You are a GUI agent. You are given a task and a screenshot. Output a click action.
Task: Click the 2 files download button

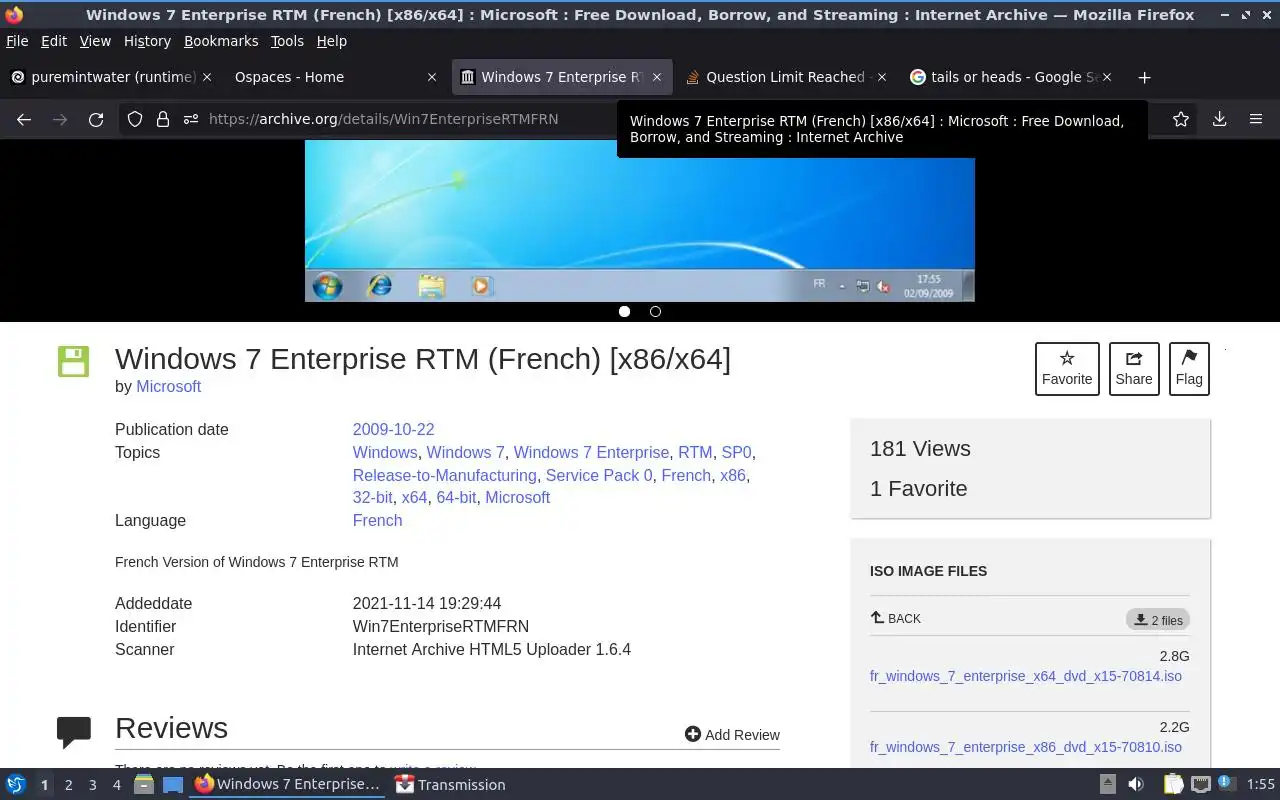1158,620
